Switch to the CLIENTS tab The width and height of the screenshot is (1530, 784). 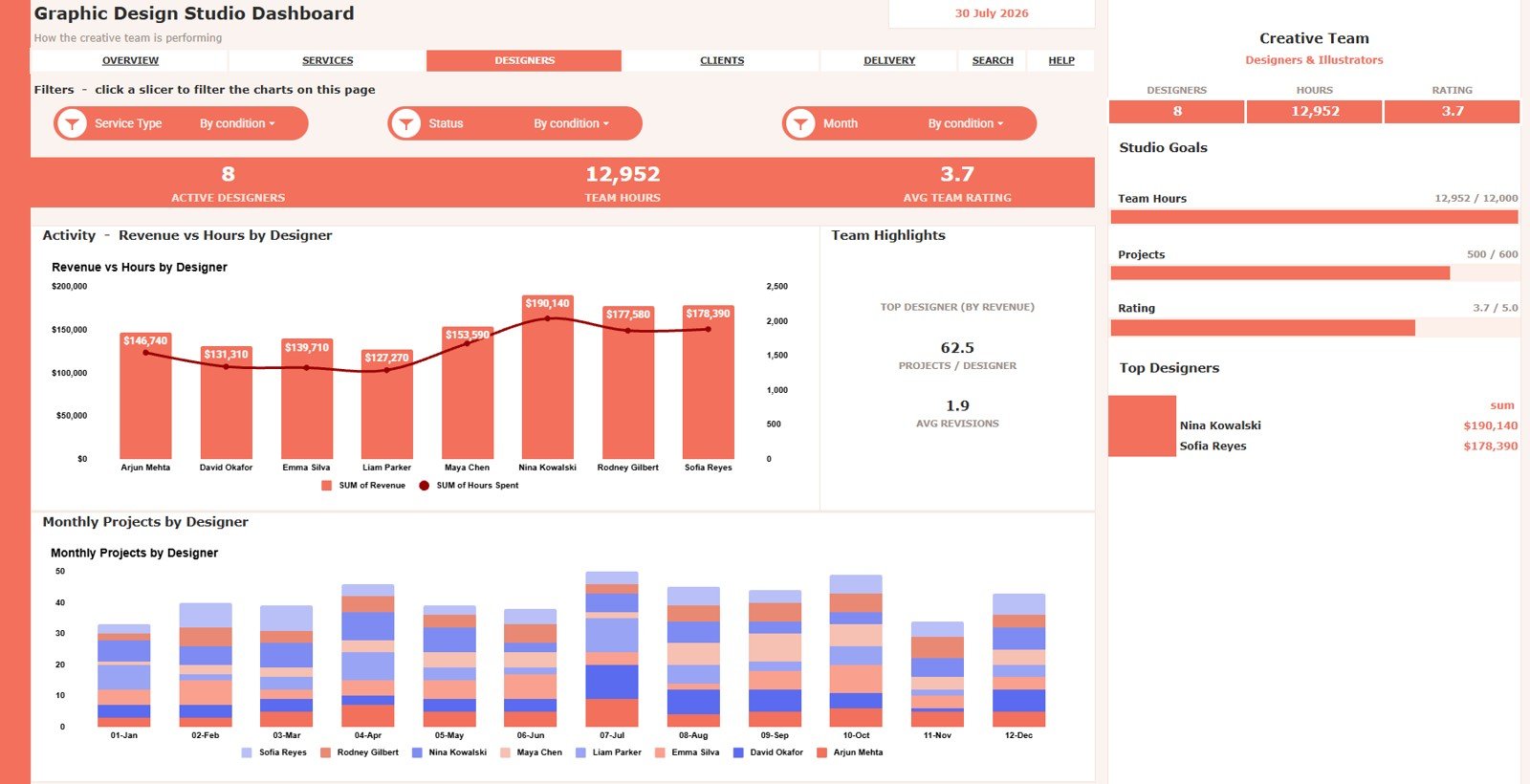point(722,60)
